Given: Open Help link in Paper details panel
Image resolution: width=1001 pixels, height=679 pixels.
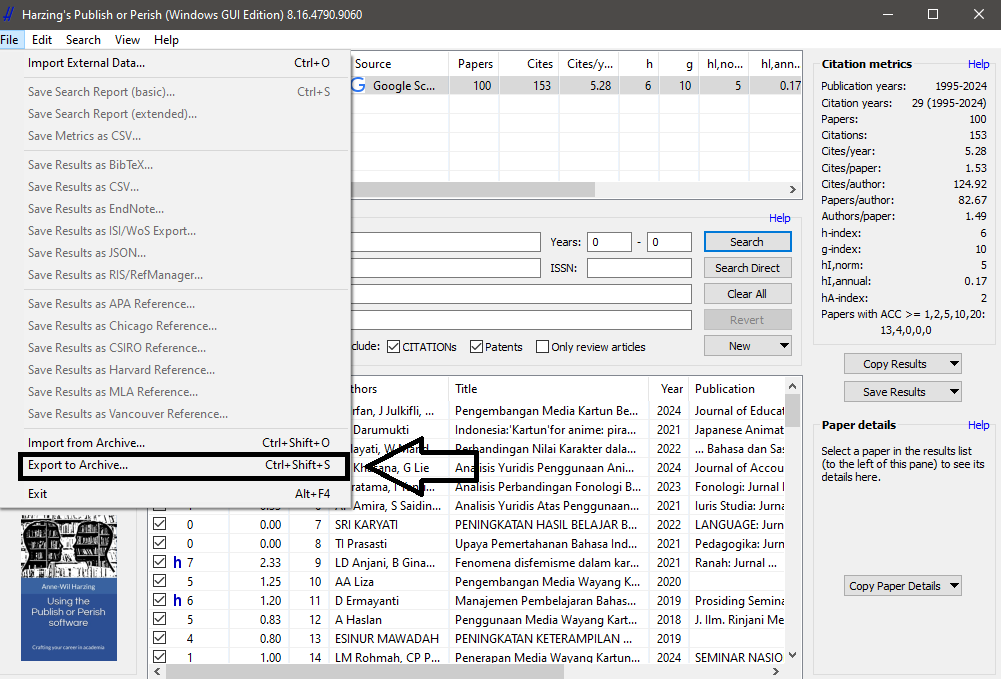Looking at the screenshot, I should [x=978, y=425].
